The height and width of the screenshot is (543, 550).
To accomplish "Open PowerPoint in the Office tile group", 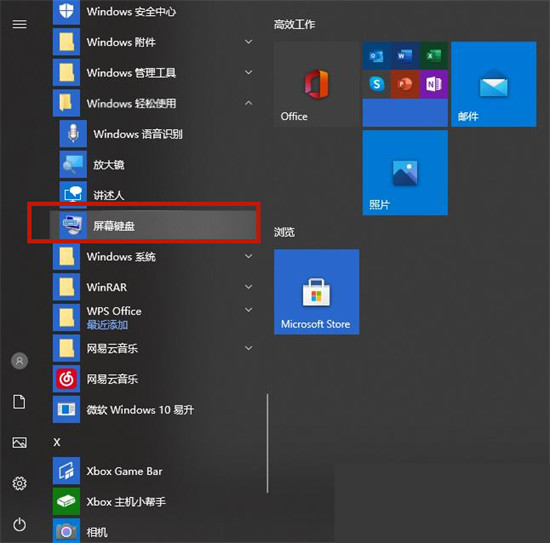I will [x=405, y=84].
